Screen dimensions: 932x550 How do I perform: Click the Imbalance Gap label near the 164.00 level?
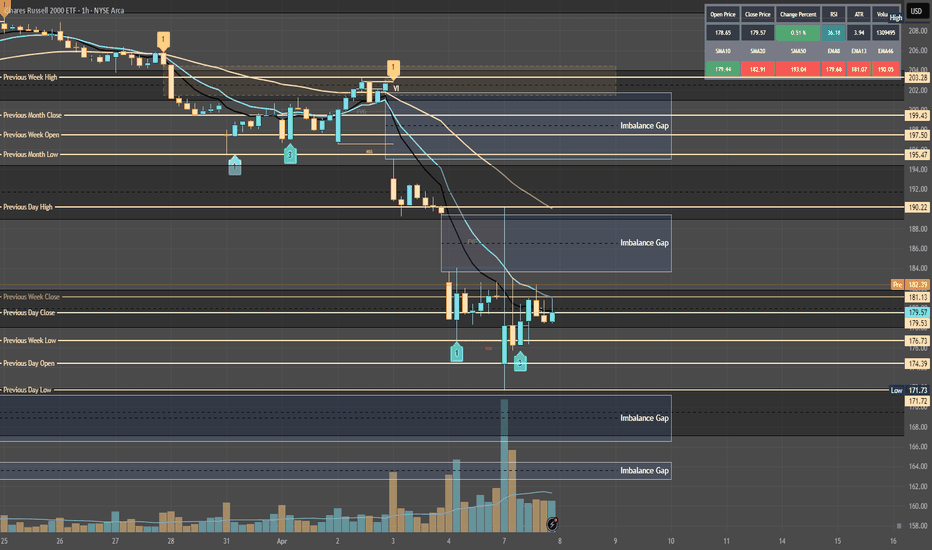[644, 470]
